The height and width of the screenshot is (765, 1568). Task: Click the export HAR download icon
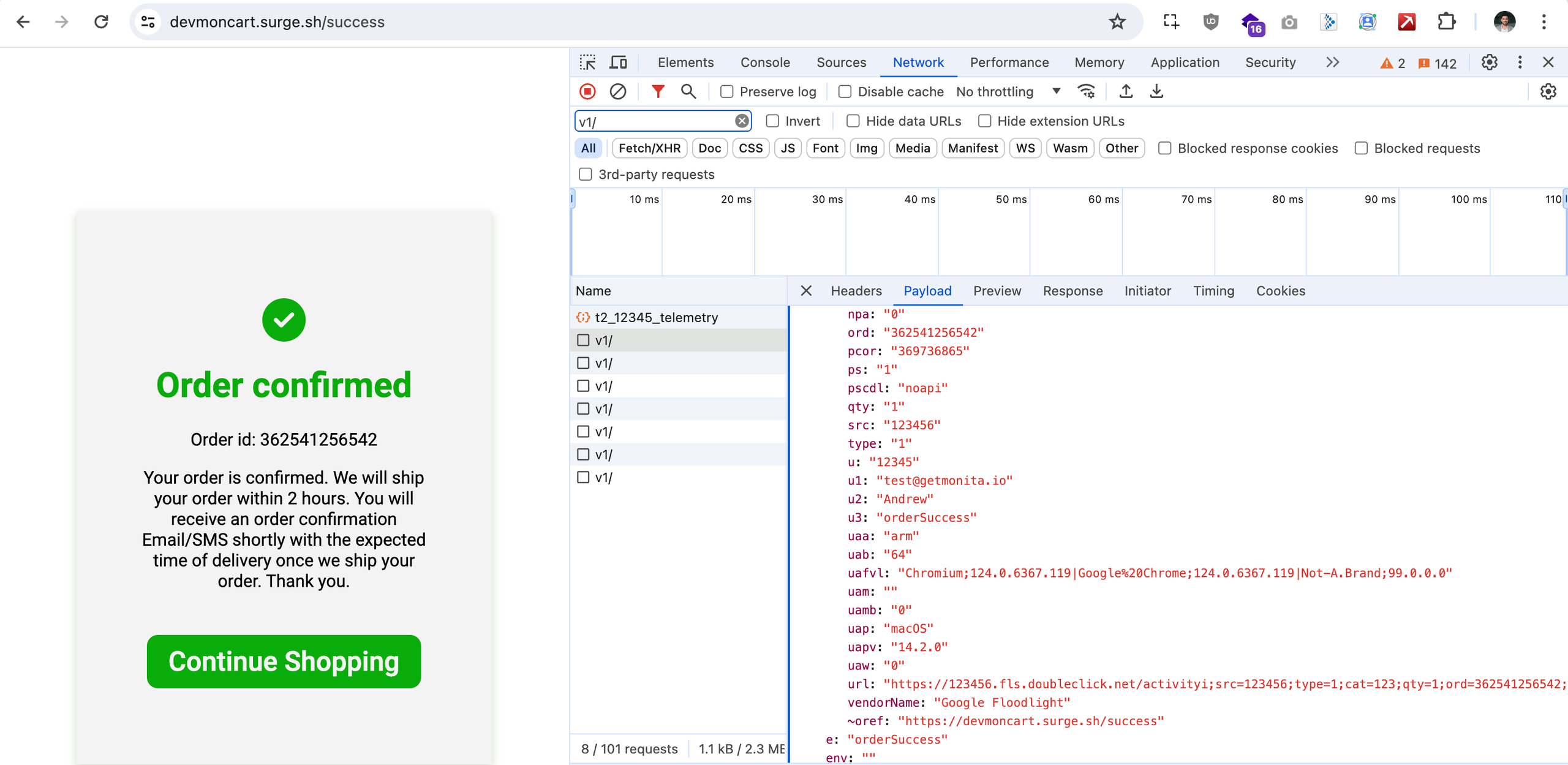(x=1156, y=91)
